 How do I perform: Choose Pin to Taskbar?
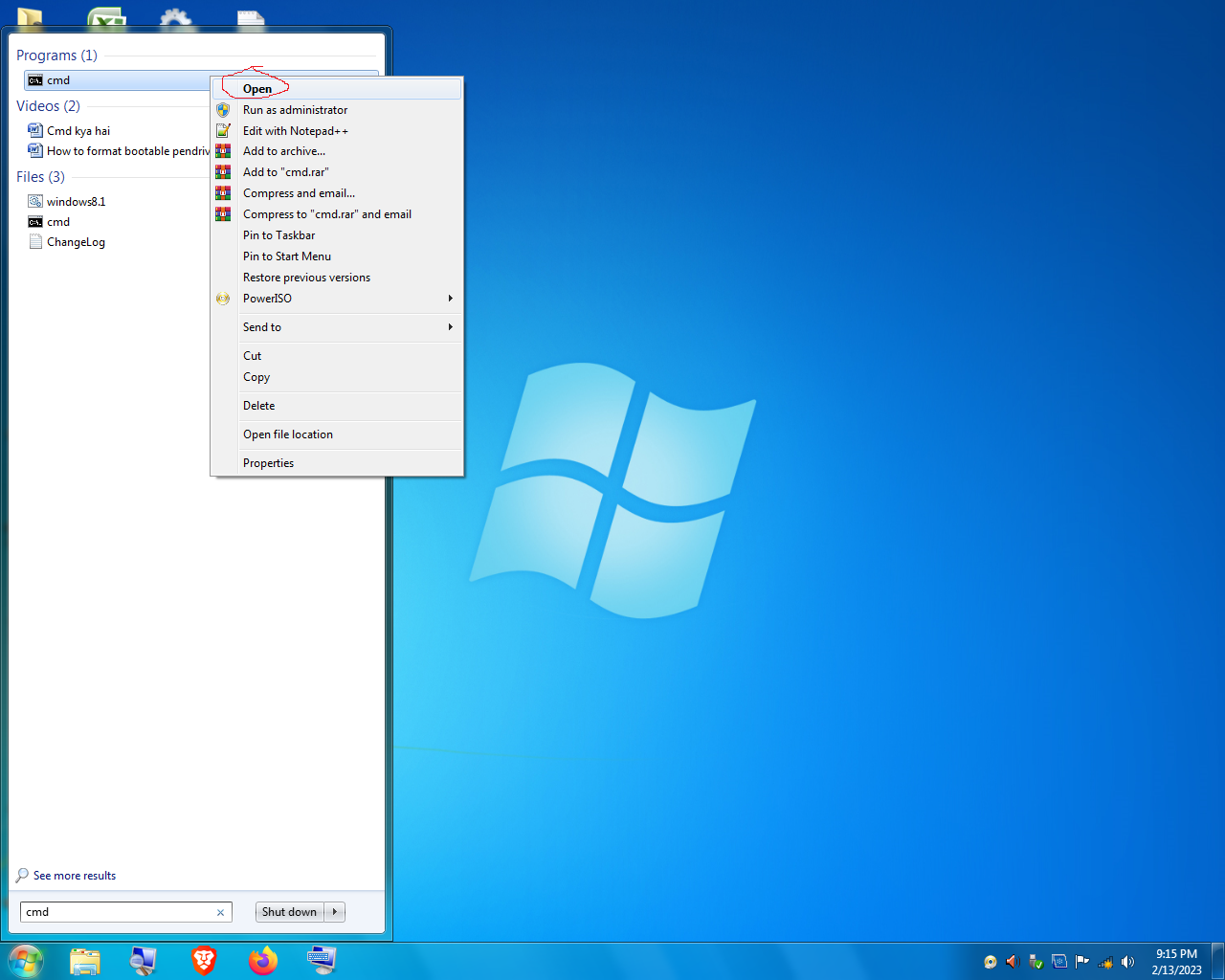click(x=337, y=235)
